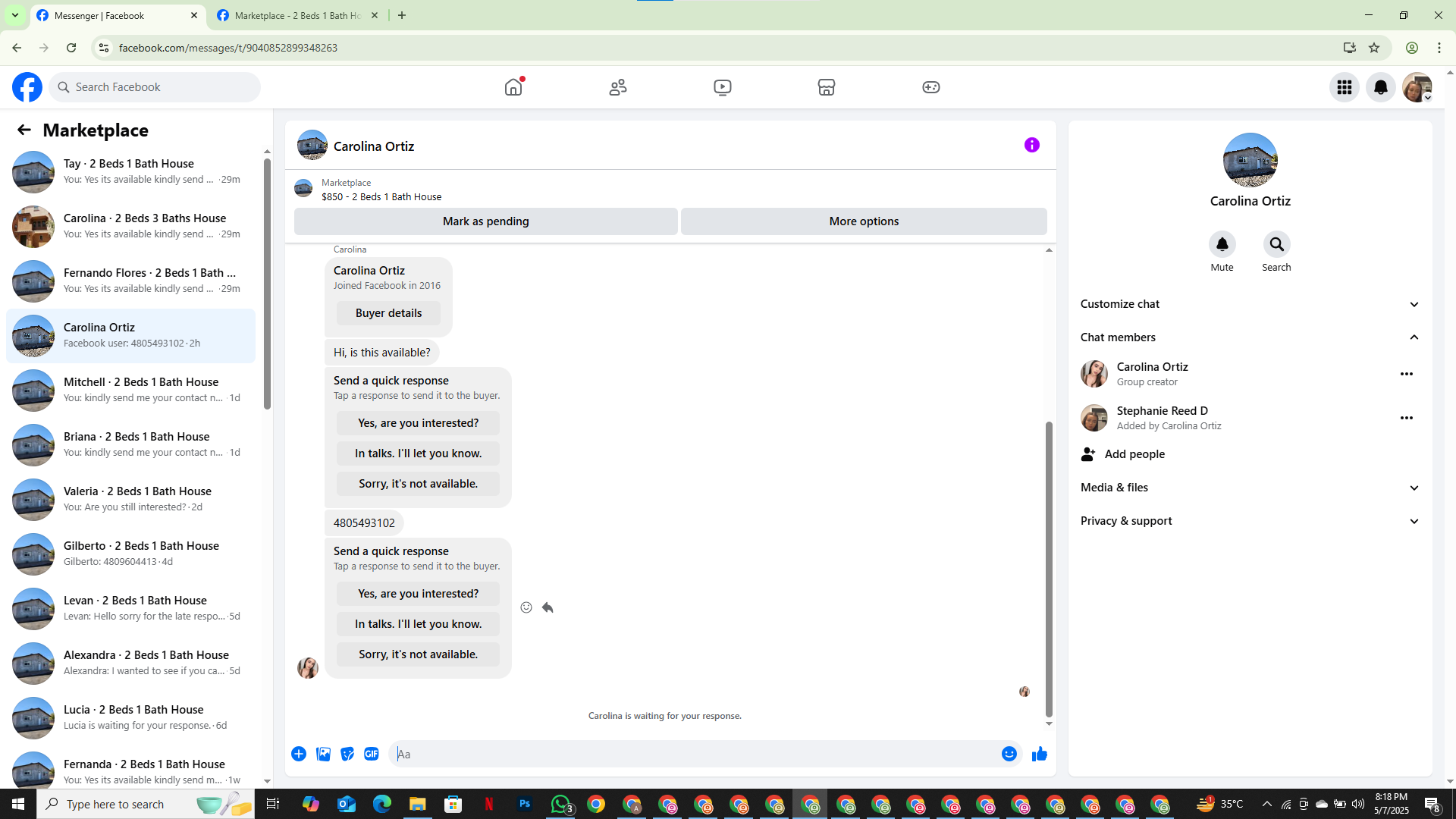Image resolution: width=1456 pixels, height=819 pixels.
Task: Open the emoji picker in message box
Action: tap(1009, 754)
